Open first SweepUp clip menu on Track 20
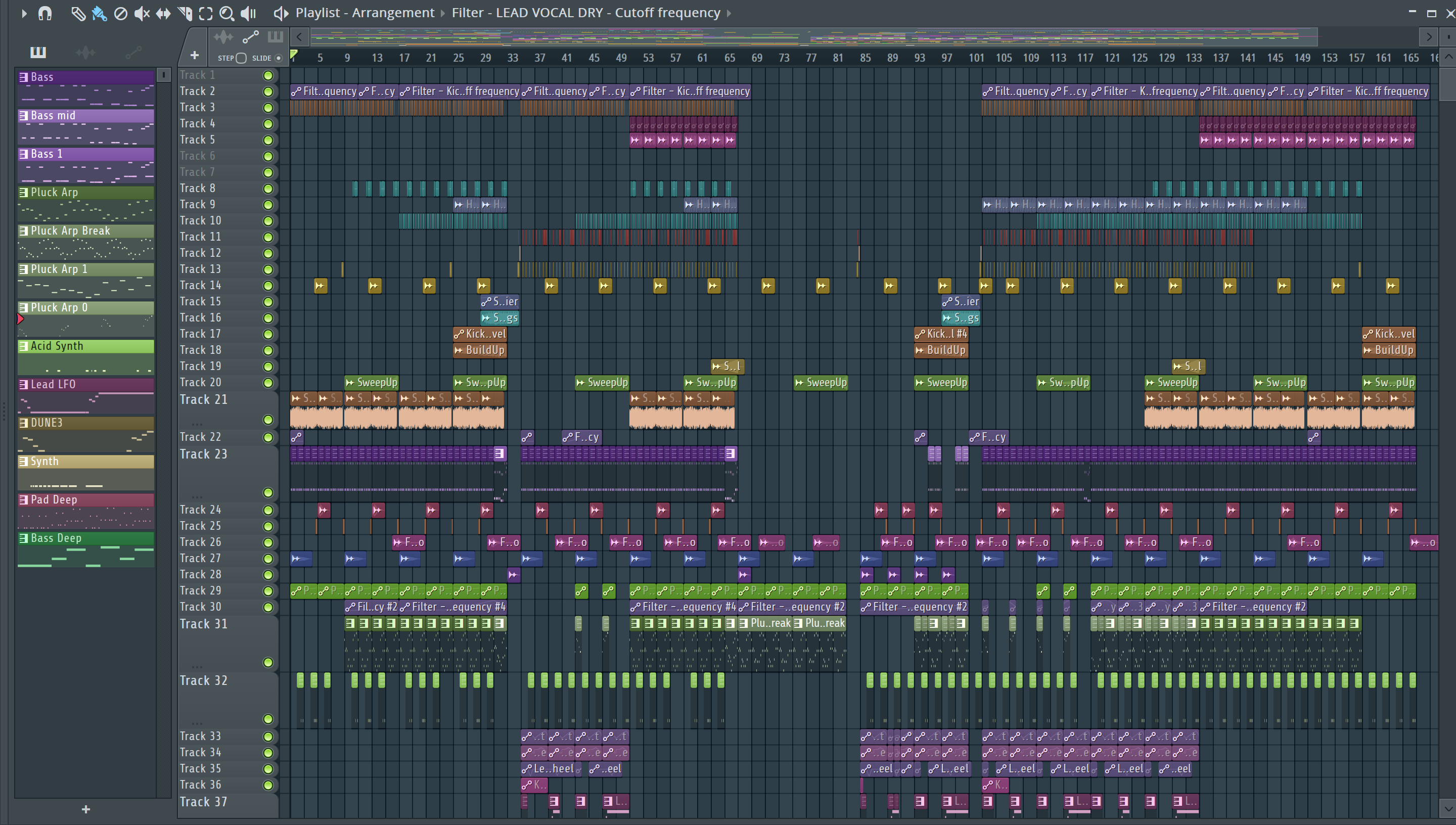Screen dimensions: 1456x825 point(349,383)
